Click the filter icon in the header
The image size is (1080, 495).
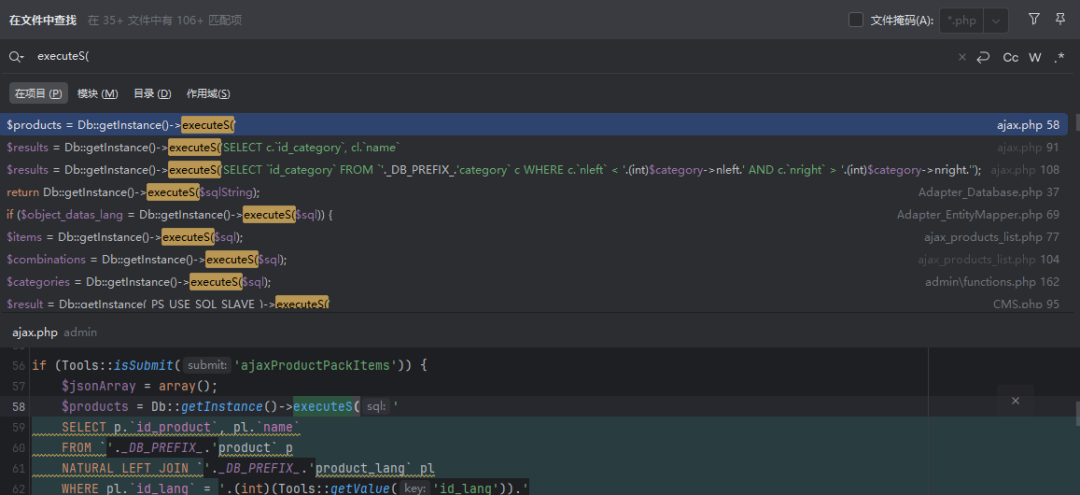[1033, 19]
